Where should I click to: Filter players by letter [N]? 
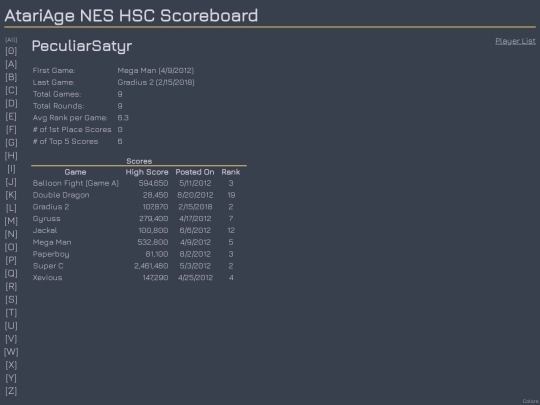[x=11, y=234]
